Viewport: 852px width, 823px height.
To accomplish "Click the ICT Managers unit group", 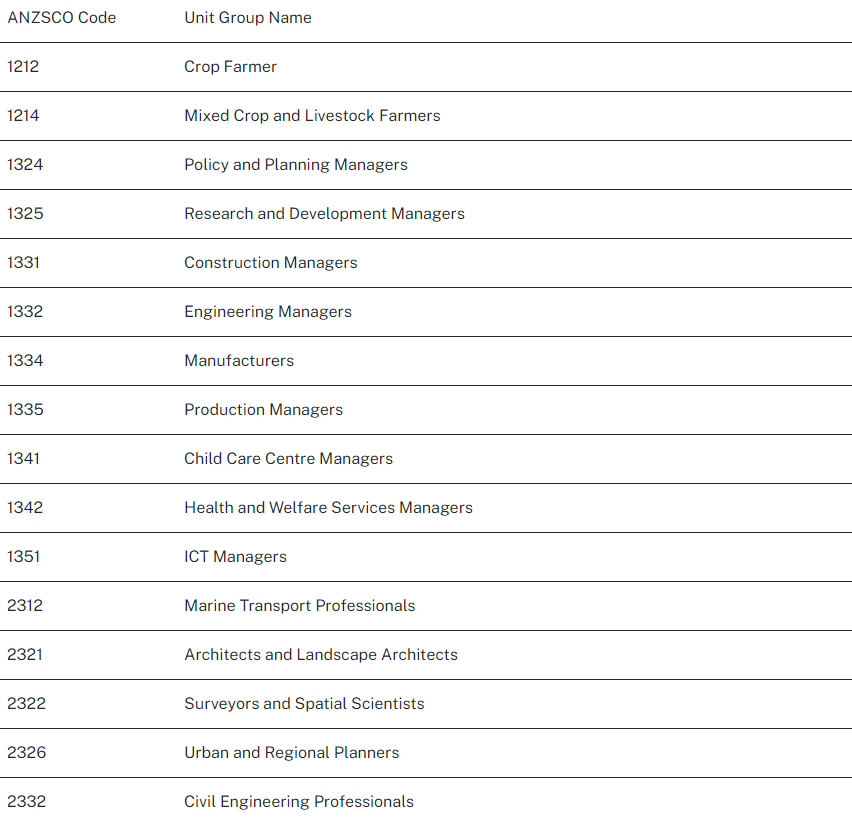I will click(235, 557).
